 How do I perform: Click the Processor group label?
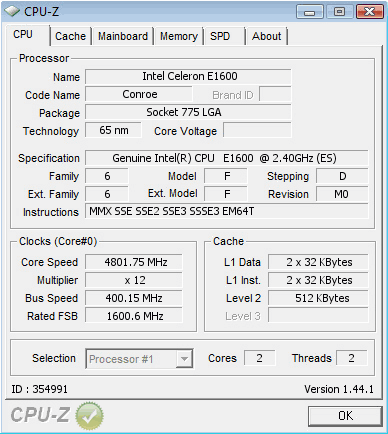[x=44, y=58]
